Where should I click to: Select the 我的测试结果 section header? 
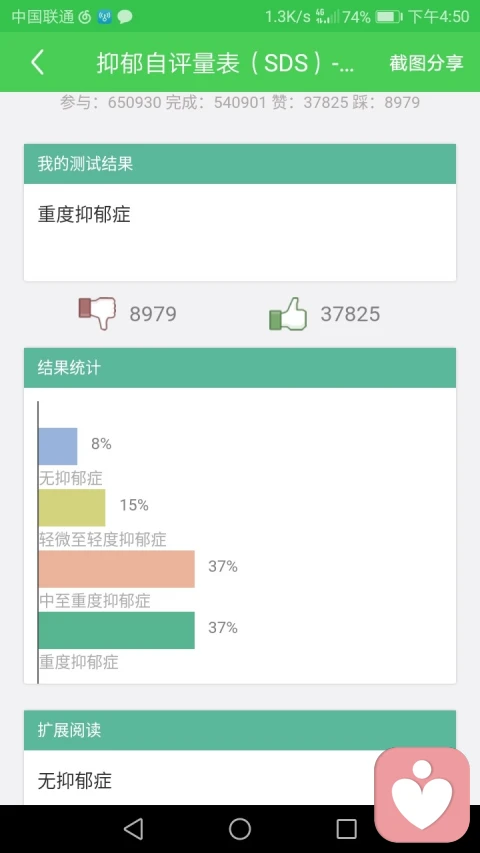pos(240,164)
